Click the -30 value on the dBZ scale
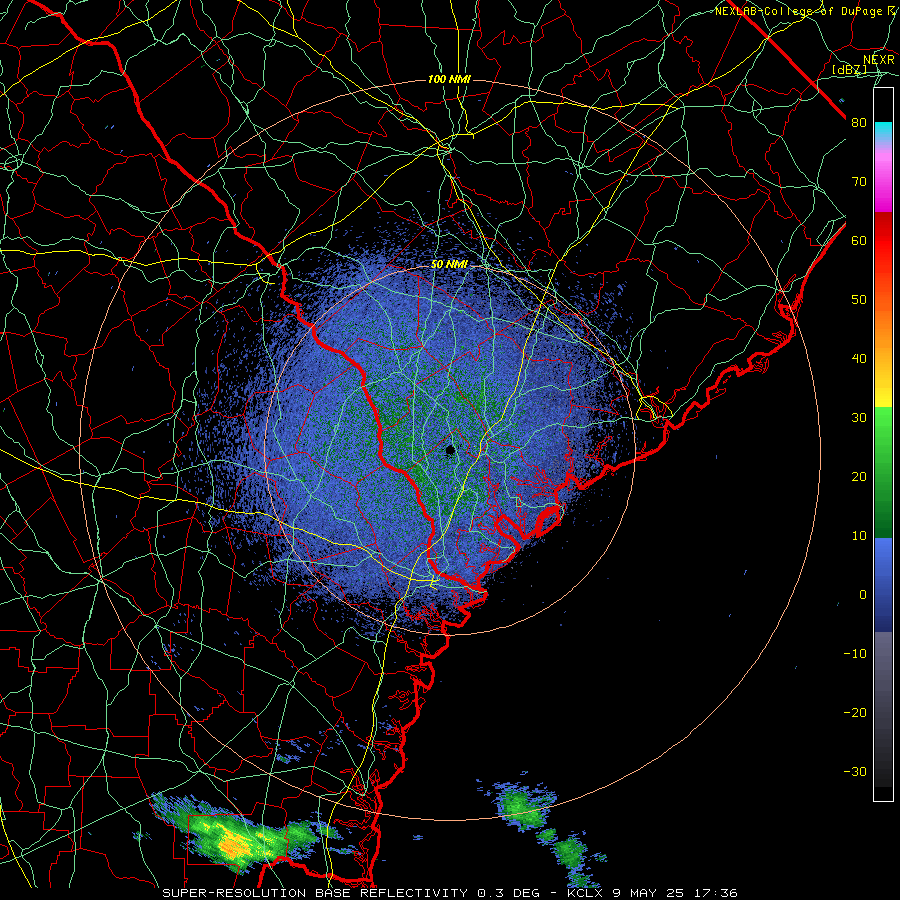 pos(855,771)
